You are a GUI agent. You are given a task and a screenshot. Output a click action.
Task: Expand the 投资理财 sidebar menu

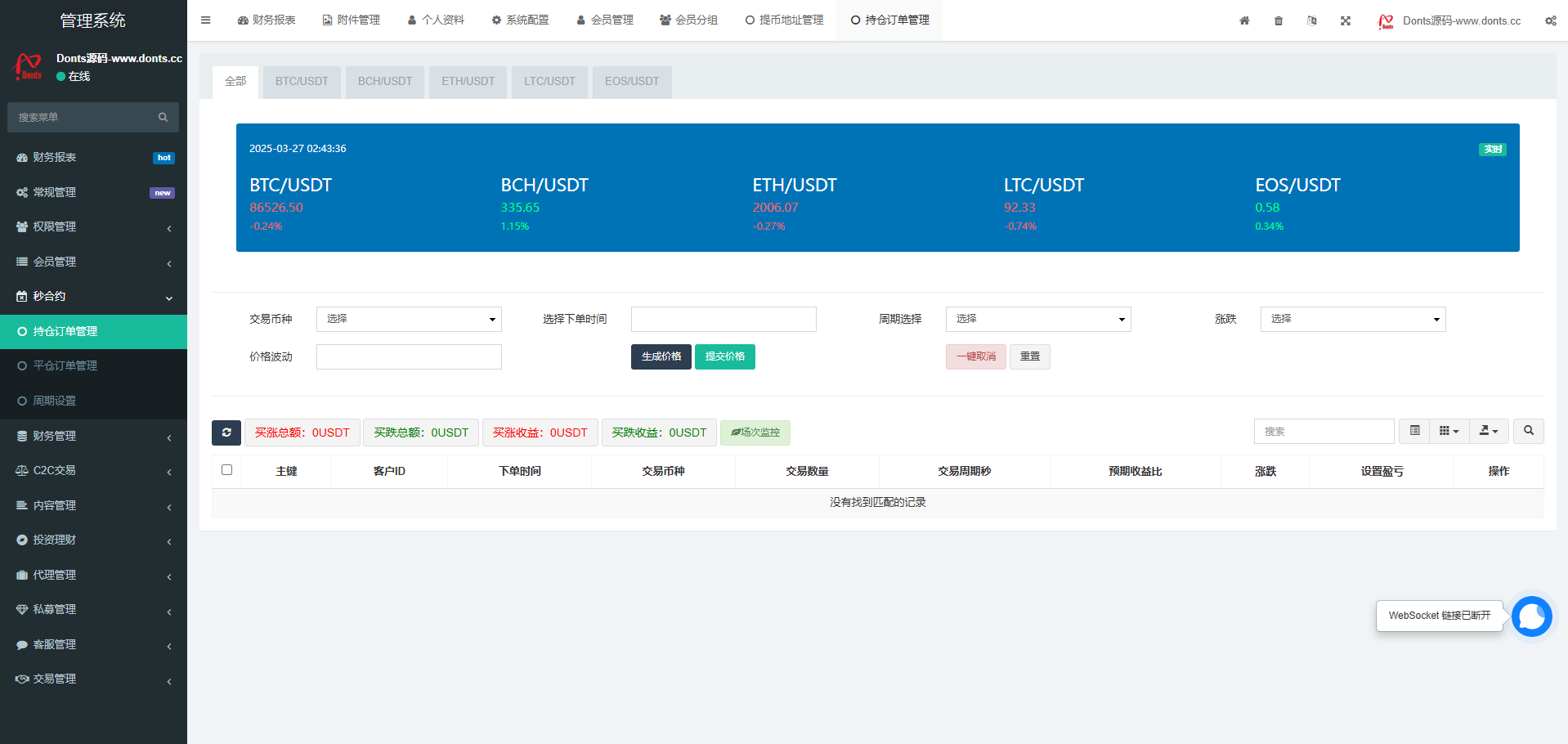point(93,540)
